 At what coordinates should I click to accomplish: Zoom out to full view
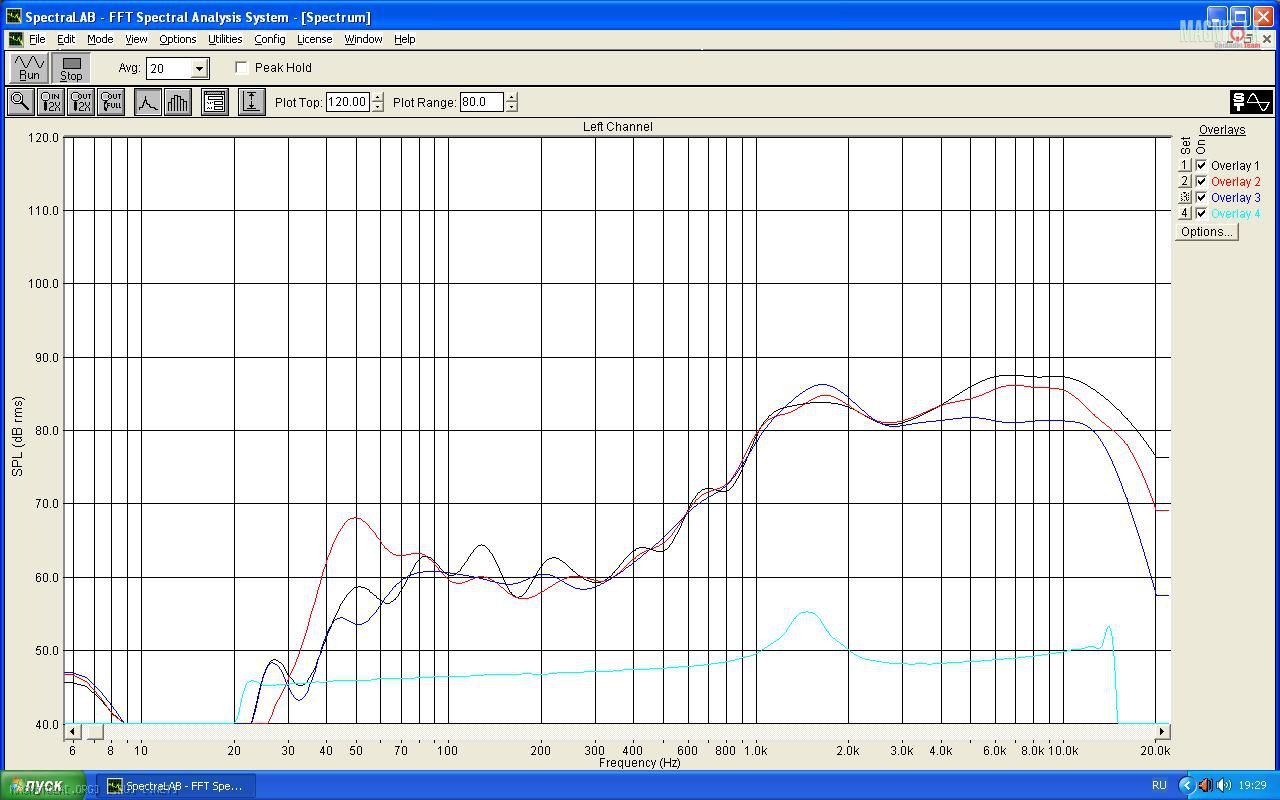111,101
